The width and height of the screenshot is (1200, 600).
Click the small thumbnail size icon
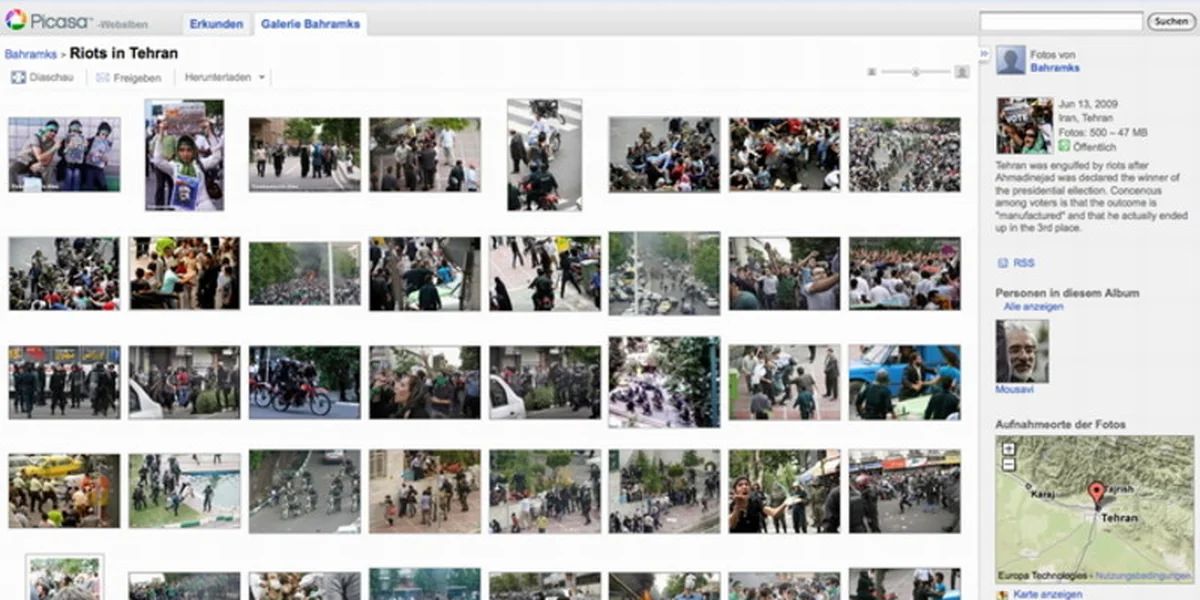pyautogui.click(x=872, y=72)
